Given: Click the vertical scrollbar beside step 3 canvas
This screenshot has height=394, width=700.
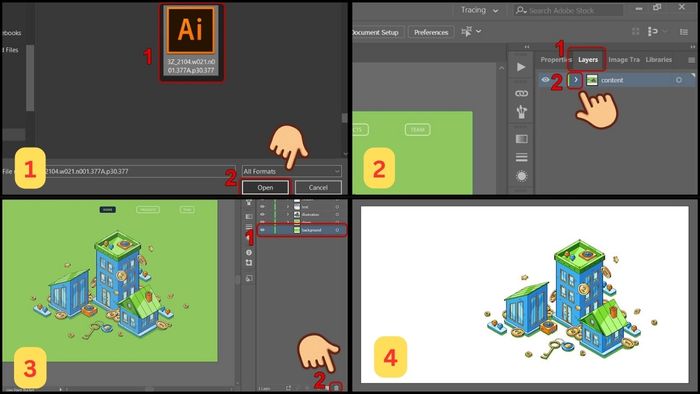Looking at the screenshot, I should 238,279.
